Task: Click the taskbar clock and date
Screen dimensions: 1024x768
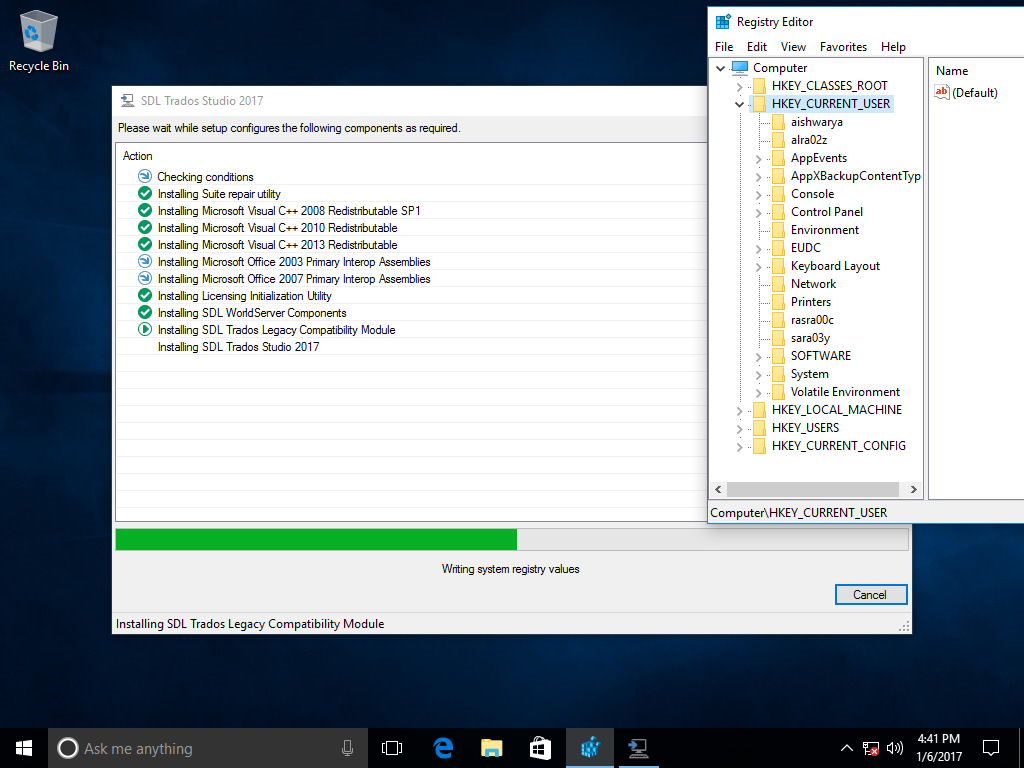Action: pyautogui.click(x=938, y=748)
